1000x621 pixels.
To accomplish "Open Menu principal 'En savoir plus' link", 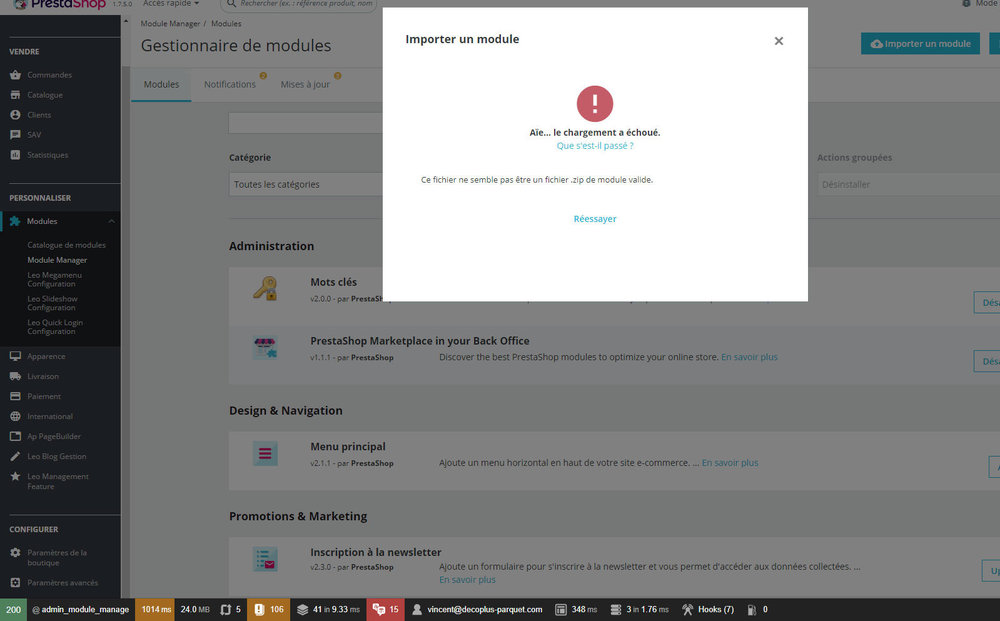I will coord(730,463).
